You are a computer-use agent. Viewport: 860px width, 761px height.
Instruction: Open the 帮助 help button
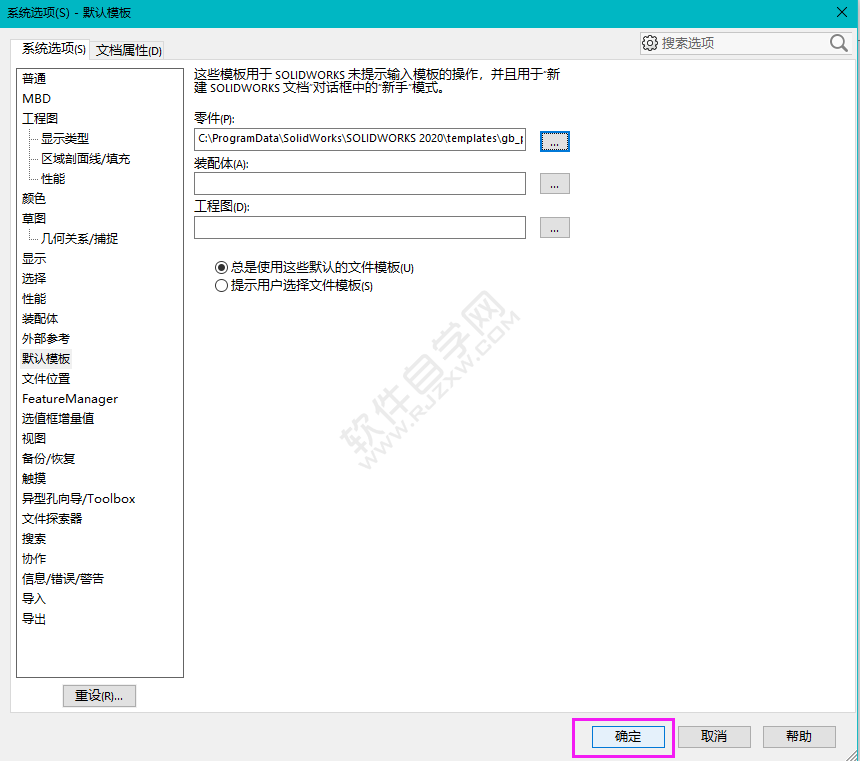(x=799, y=736)
